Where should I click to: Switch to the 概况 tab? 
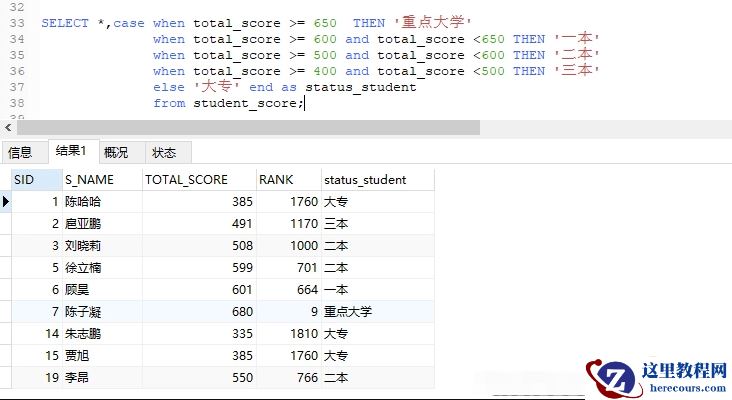coord(122,153)
